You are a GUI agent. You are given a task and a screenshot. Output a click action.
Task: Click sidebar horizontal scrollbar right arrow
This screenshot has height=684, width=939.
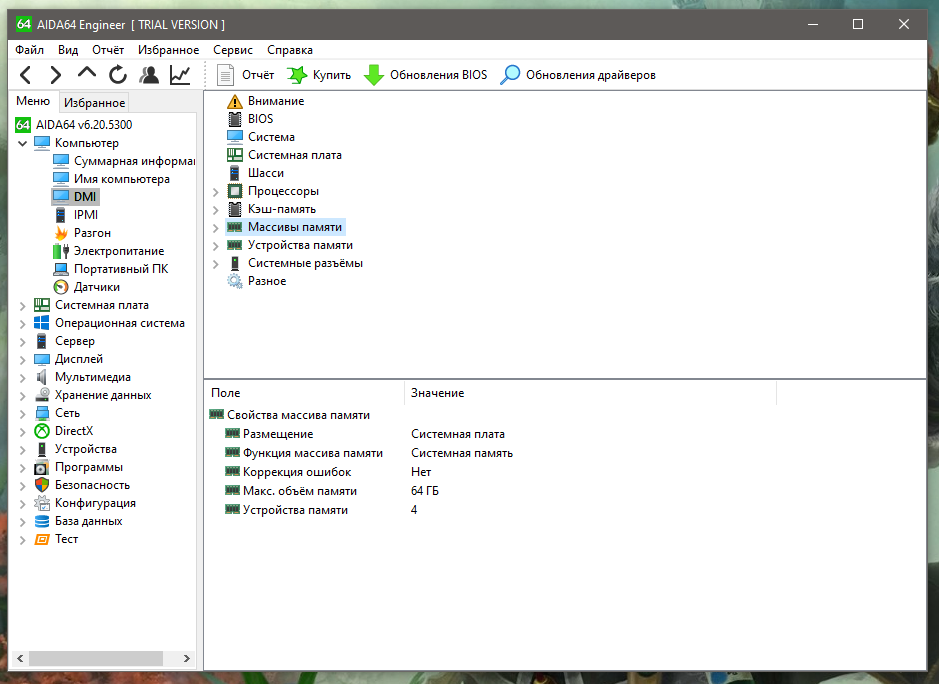click(x=186, y=658)
